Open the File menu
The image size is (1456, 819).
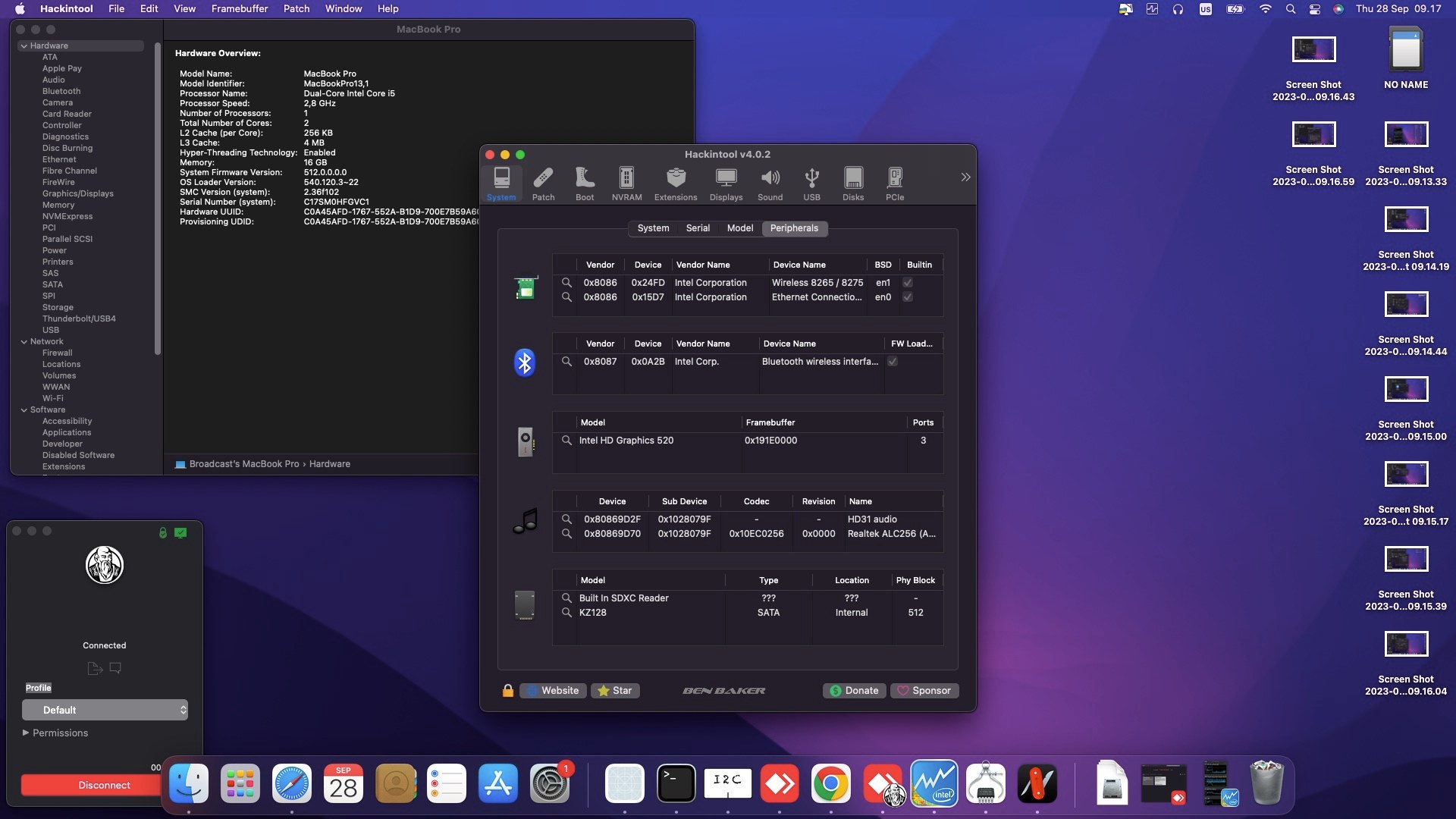116,9
